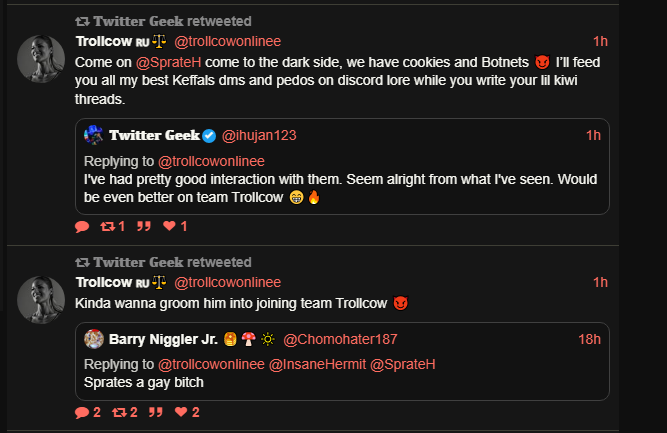This screenshot has width=667, height=433.
Task: Like the first tweet with the heart icon
Action: pos(168,226)
